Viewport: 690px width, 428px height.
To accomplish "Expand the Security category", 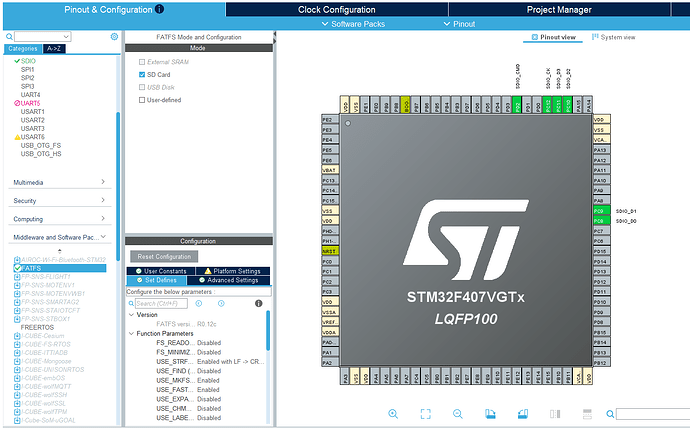I will [x=59, y=201].
